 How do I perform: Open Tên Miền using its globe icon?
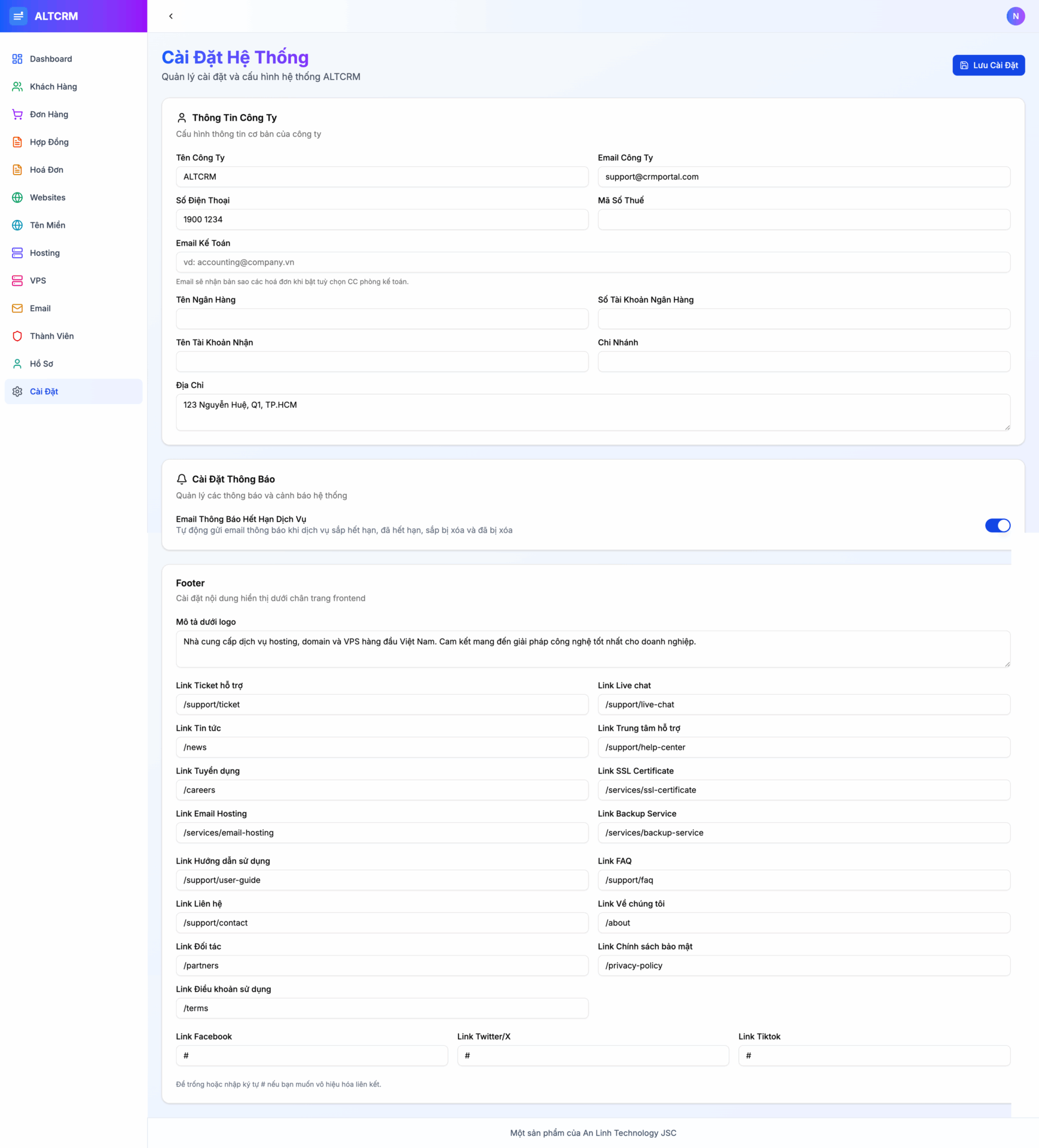[17, 225]
